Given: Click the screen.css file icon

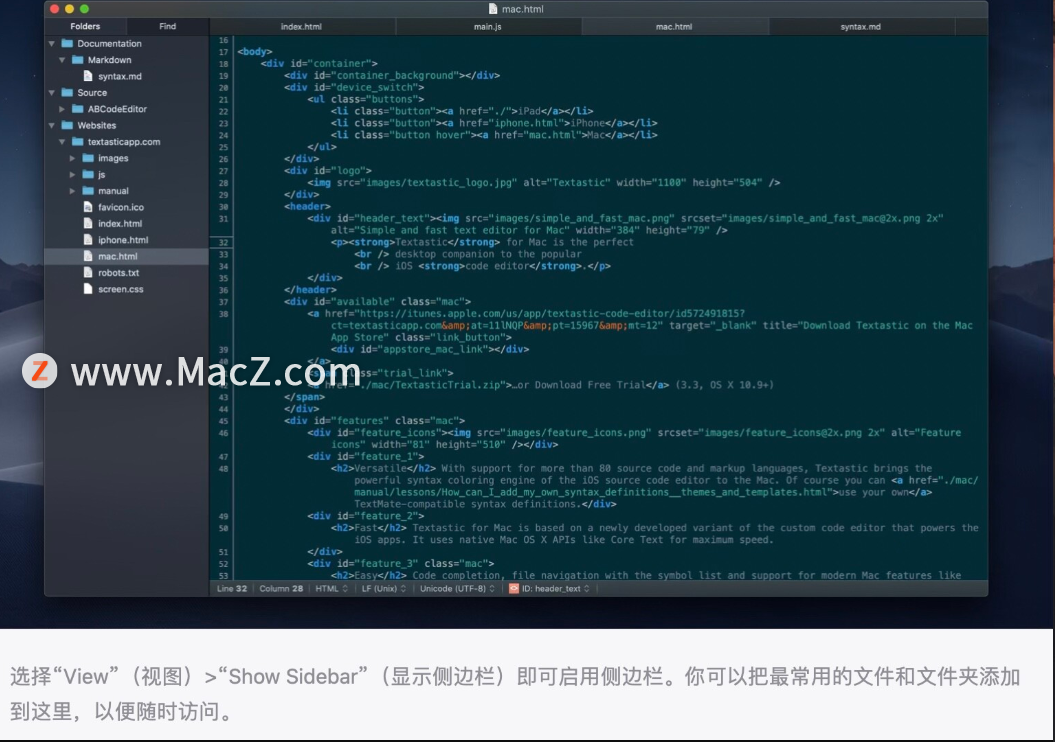Looking at the screenshot, I should tap(87, 289).
